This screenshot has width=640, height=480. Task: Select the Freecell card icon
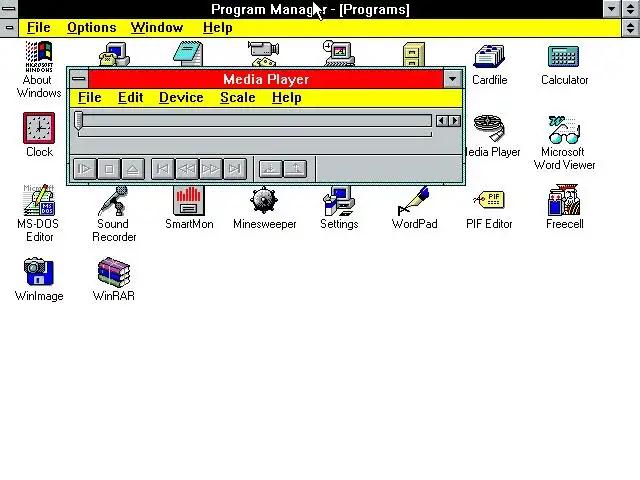click(x=564, y=200)
